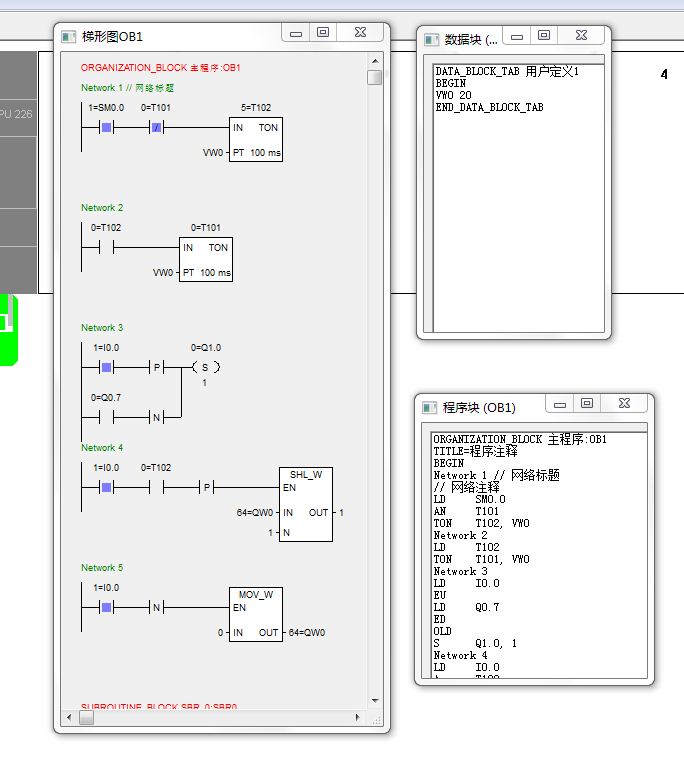Viewport: 684px width, 780px height.
Task: Click the positive edge P contact in Network 3
Action: tap(156, 367)
